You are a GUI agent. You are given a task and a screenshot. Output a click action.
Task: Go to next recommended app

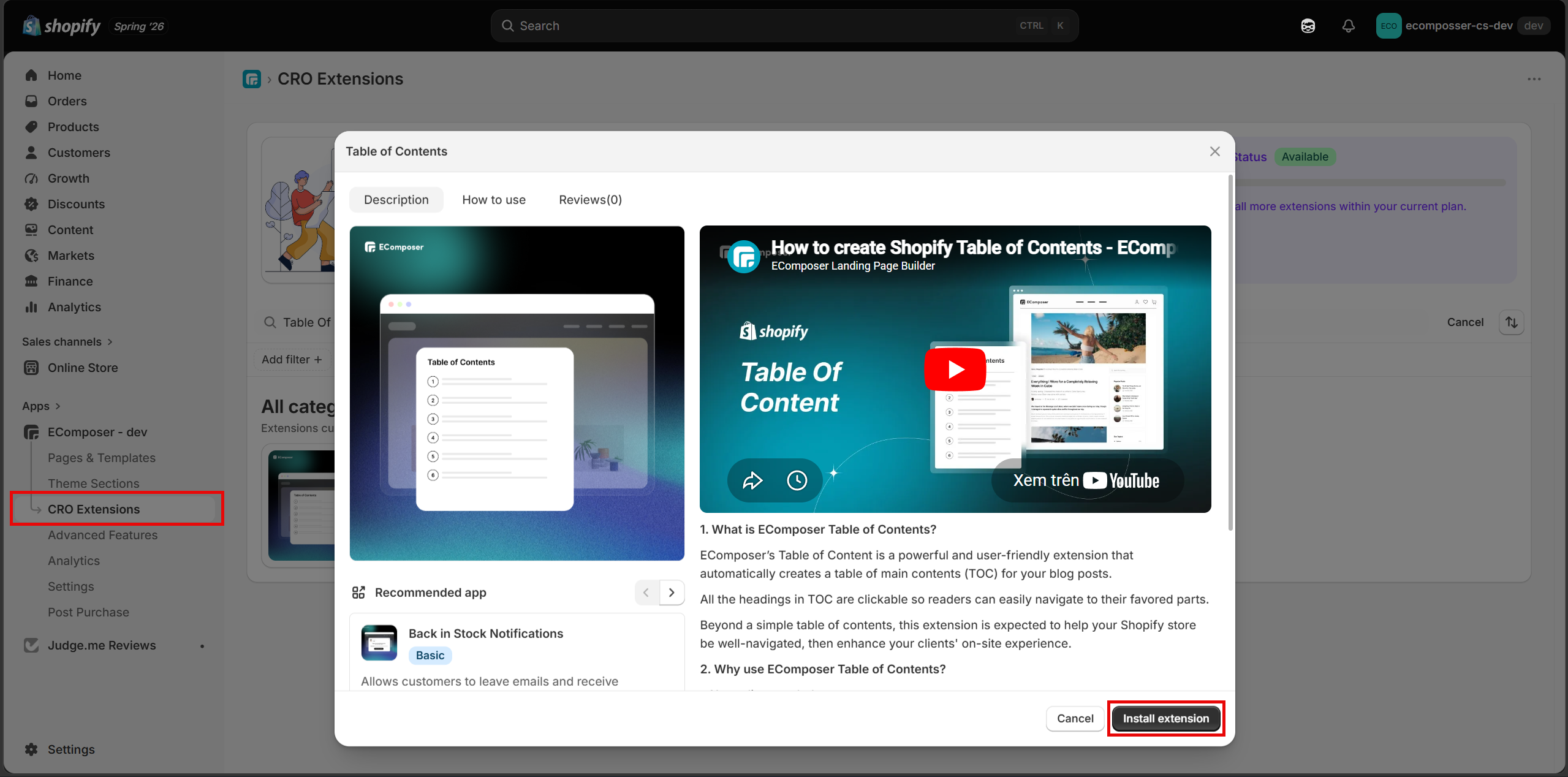(x=672, y=593)
